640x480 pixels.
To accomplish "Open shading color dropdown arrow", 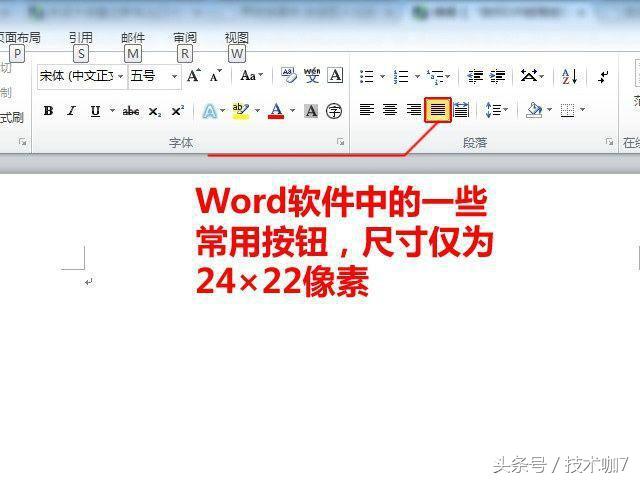I will point(549,109).
